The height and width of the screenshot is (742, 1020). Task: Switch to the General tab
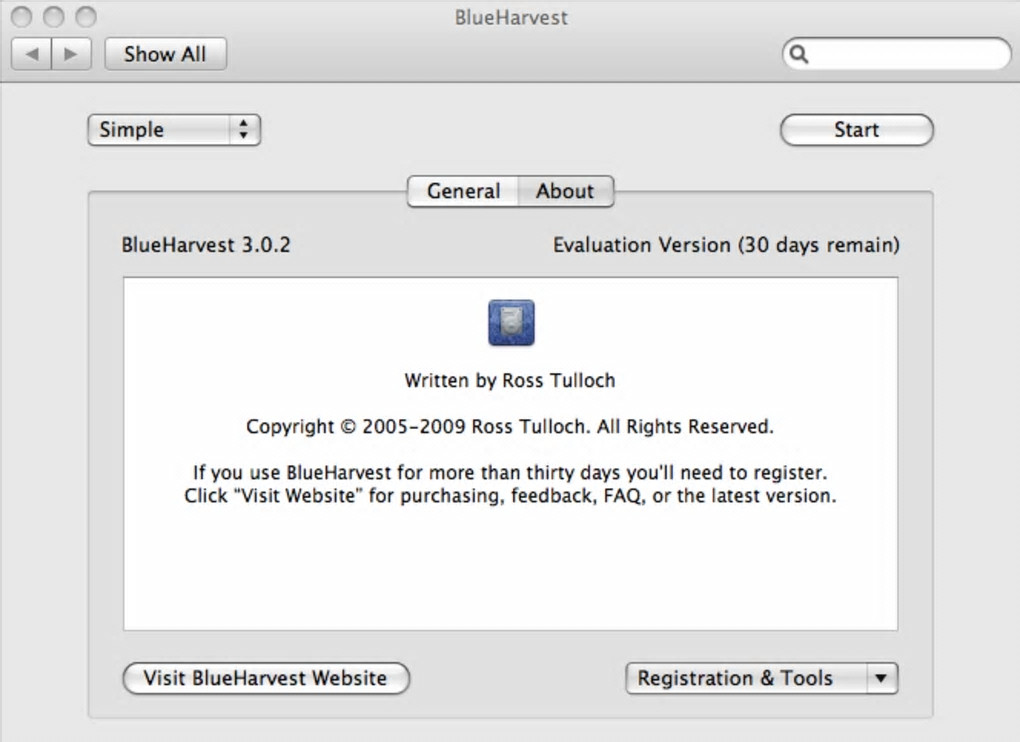pos(463,191)
